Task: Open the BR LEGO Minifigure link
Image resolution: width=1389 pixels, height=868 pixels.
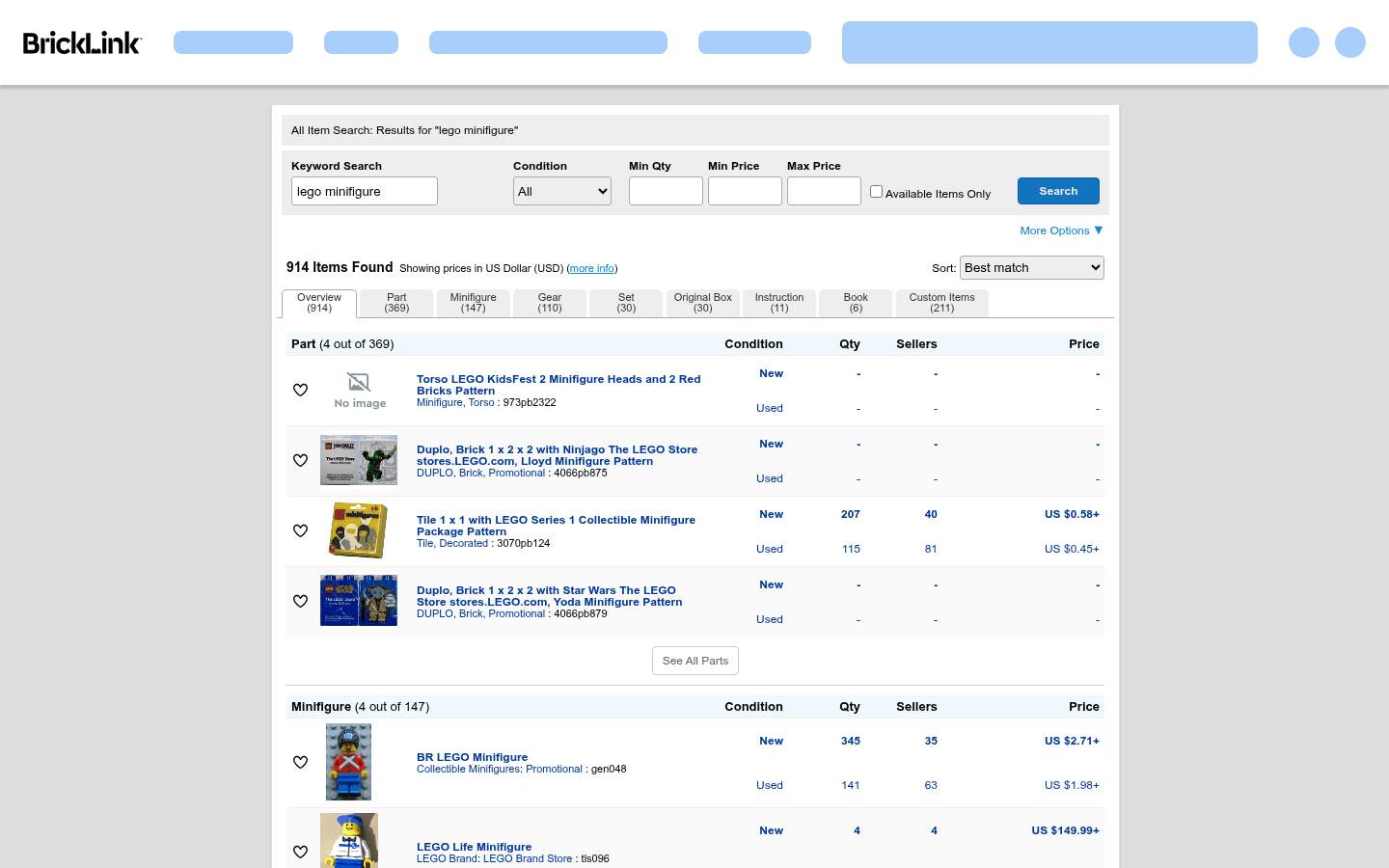Action: (472, 757)
